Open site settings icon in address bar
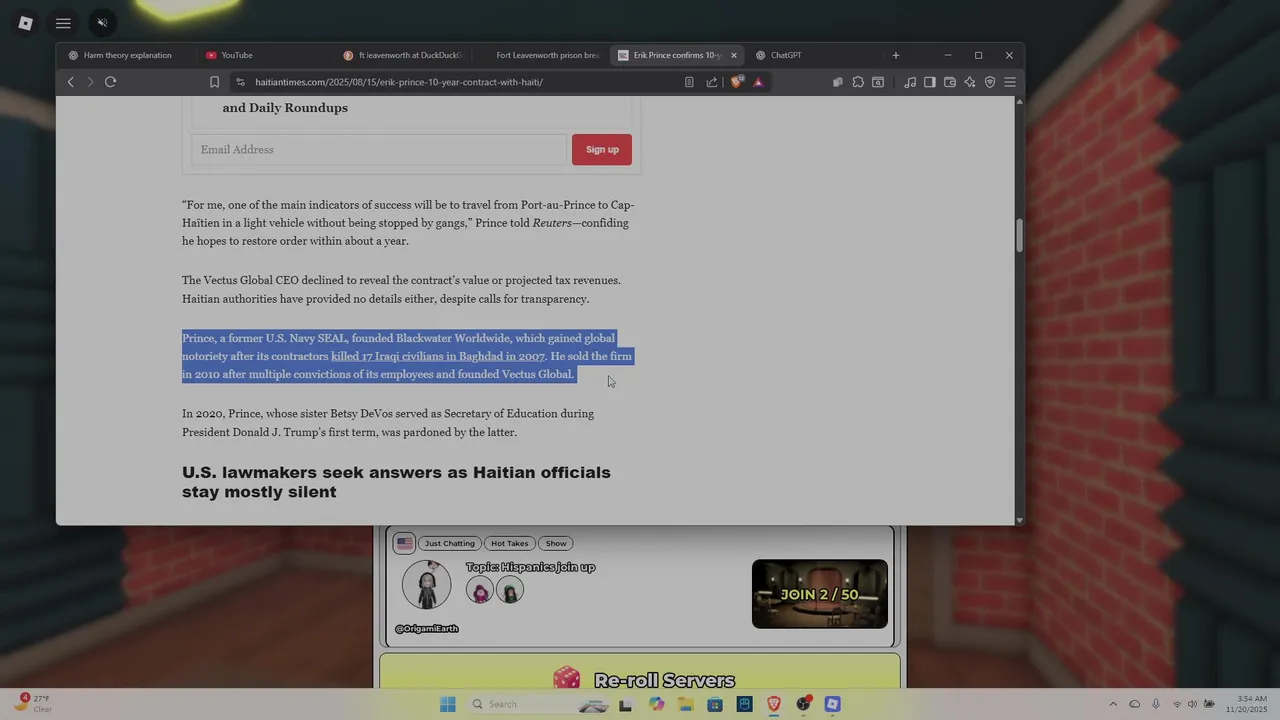The width and height of the screenshot is (1280, 720). (x=240, y=82)
